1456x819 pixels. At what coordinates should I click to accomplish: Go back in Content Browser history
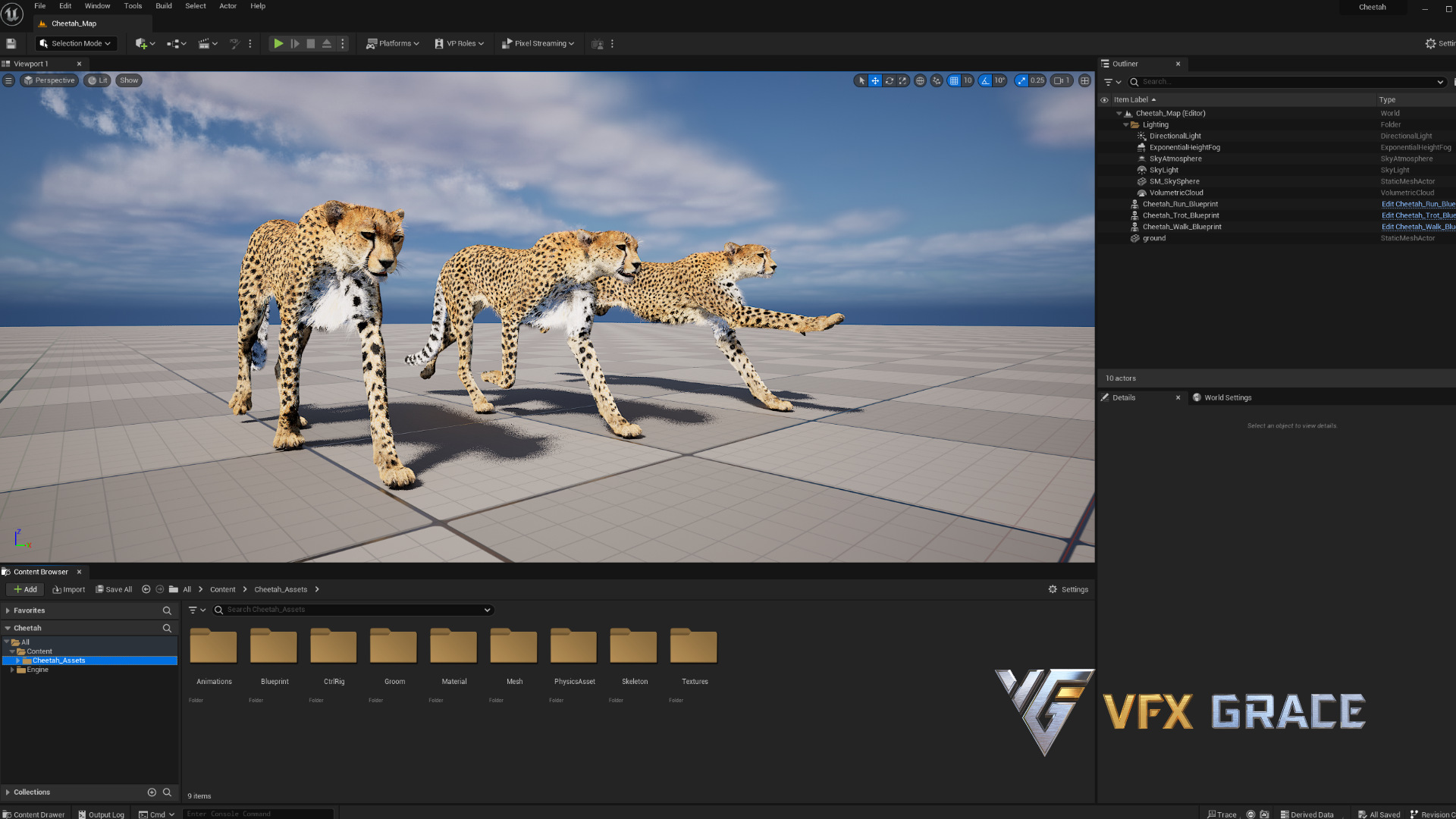pyautogui.click(x=146, y=589)
